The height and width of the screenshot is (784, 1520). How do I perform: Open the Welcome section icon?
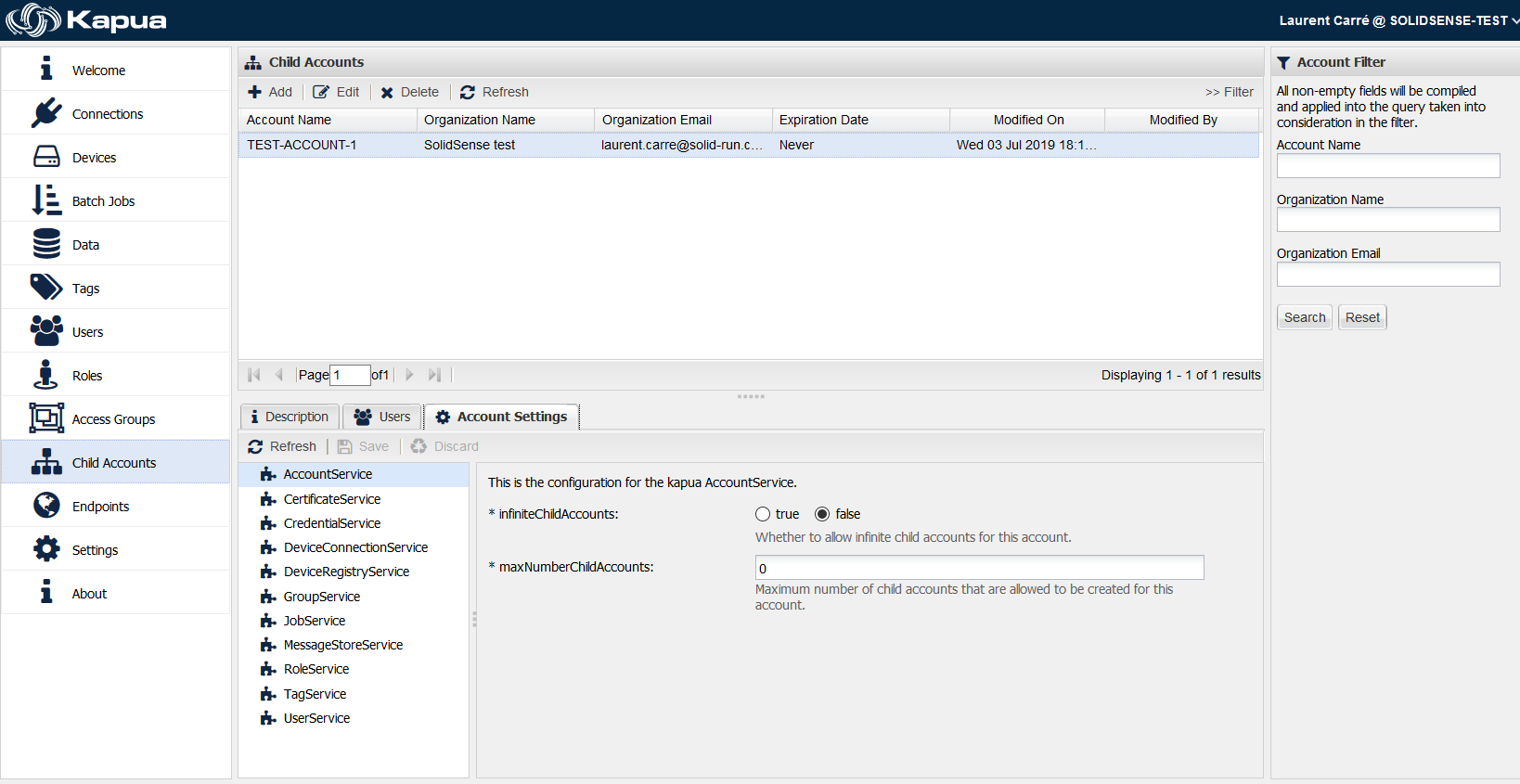46,69
